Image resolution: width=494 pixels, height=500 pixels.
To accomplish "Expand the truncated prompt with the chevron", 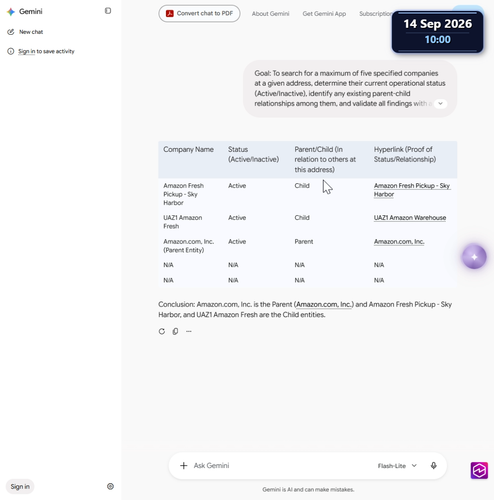I will point(440,104).
